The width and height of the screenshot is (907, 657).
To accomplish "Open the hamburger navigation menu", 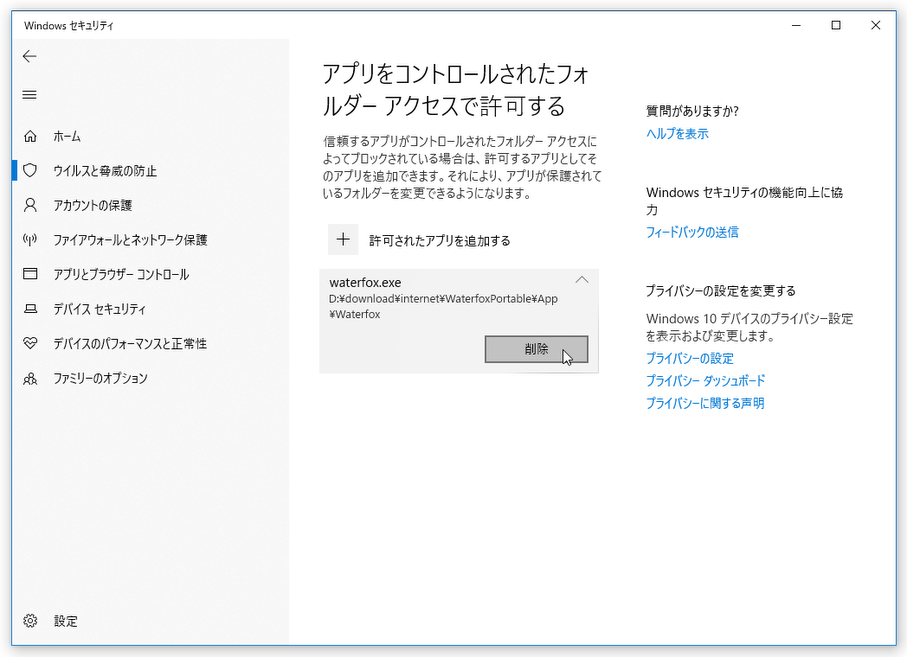I will (30, 95).
